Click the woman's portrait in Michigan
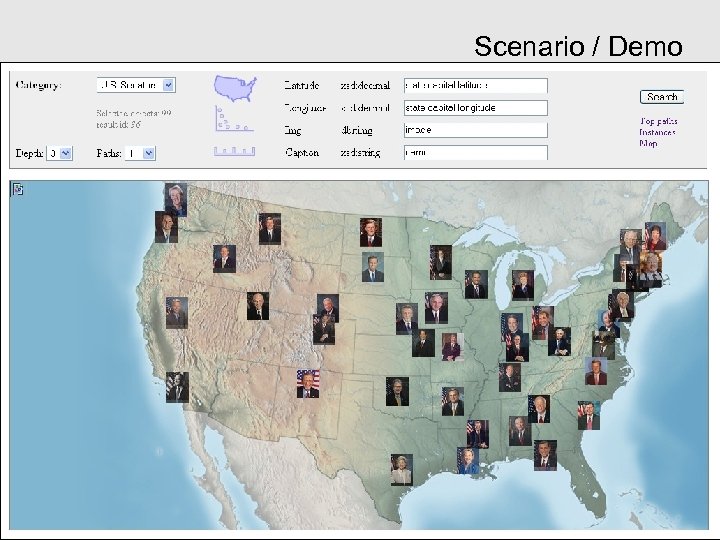720x540 pixels. click(523, 285)
